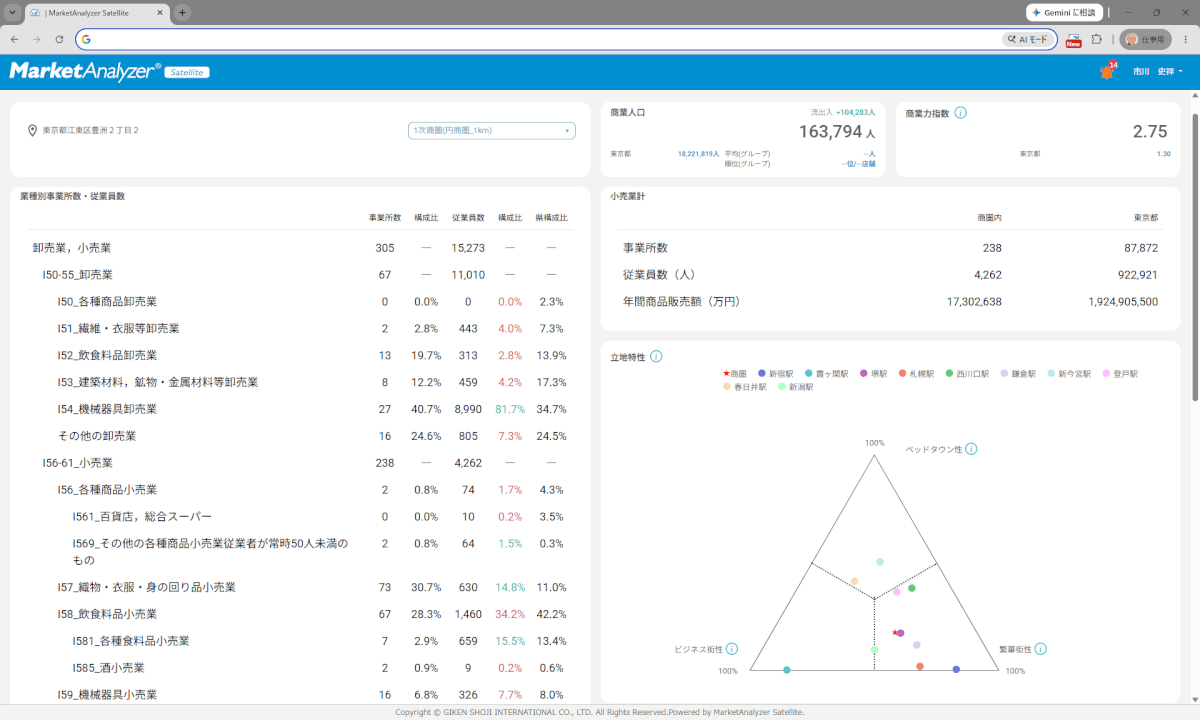Viewport: 1200px width, 720px height.
Task: Go back with the browser back arrow
Action: click(x=14, y=39)
